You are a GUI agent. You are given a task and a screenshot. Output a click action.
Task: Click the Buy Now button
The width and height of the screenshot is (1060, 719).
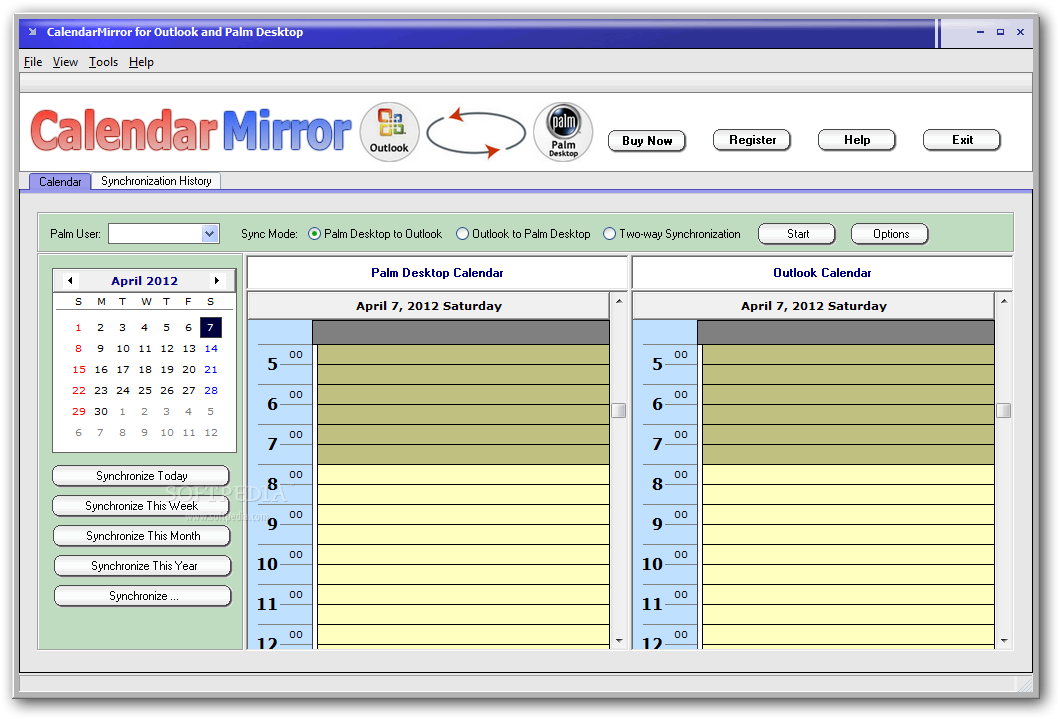pos(647,141)
